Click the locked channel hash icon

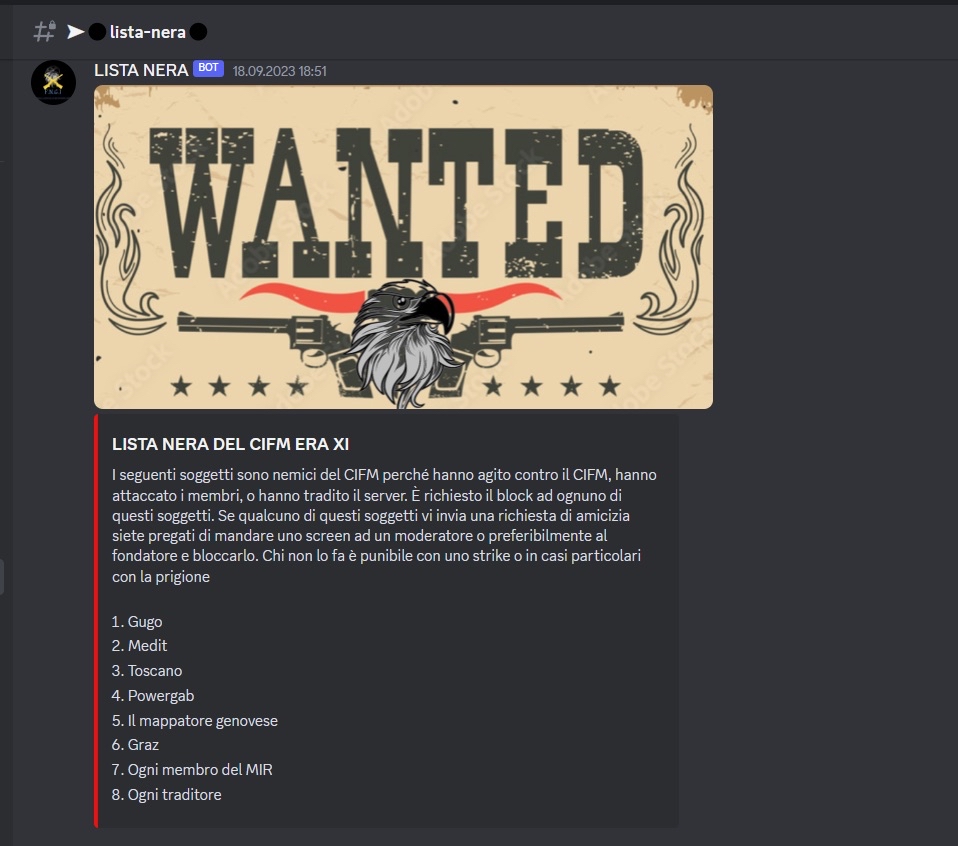(x=45, y=31)
